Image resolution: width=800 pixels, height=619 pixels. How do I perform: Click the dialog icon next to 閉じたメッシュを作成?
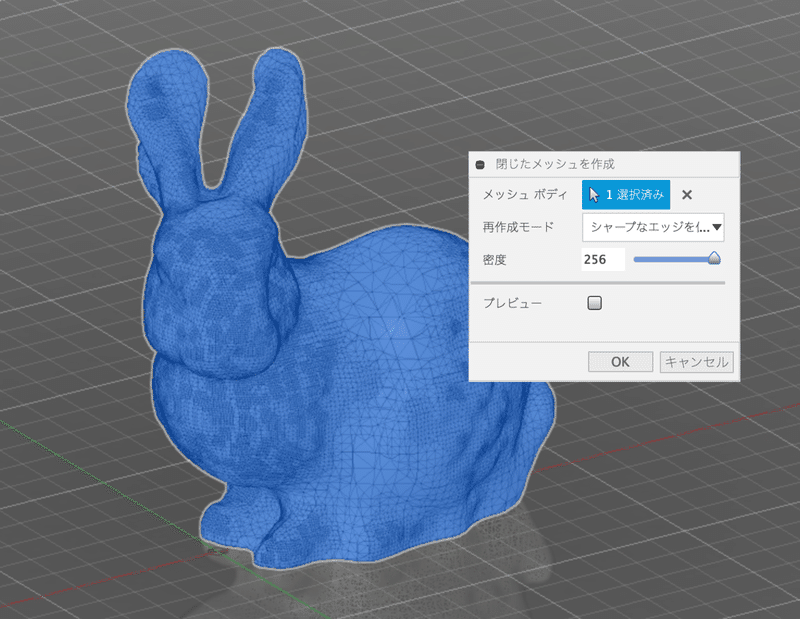click(480, 164)
